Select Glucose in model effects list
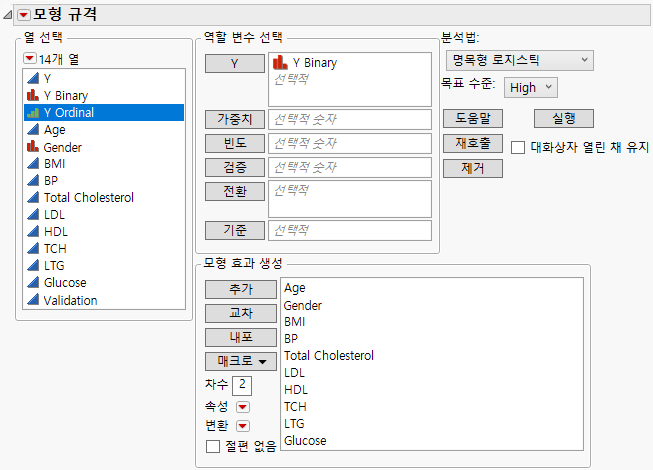This screenshot has height=470, width=653. (305, 441)
